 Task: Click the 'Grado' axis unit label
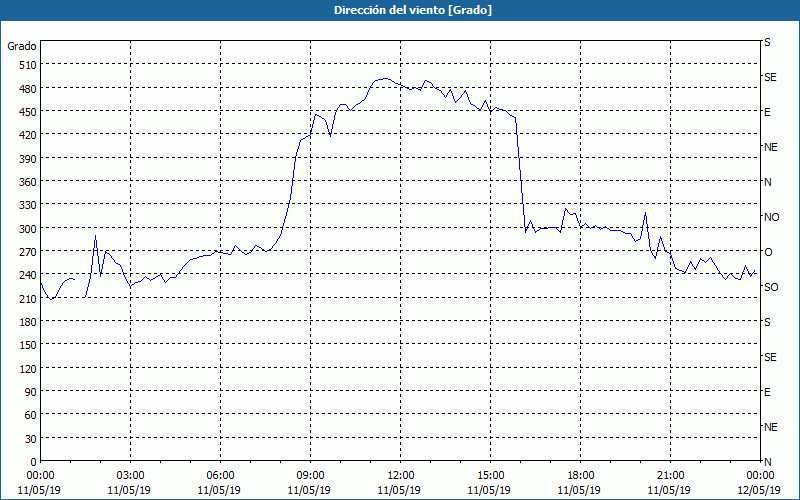[x=22, y=46]
